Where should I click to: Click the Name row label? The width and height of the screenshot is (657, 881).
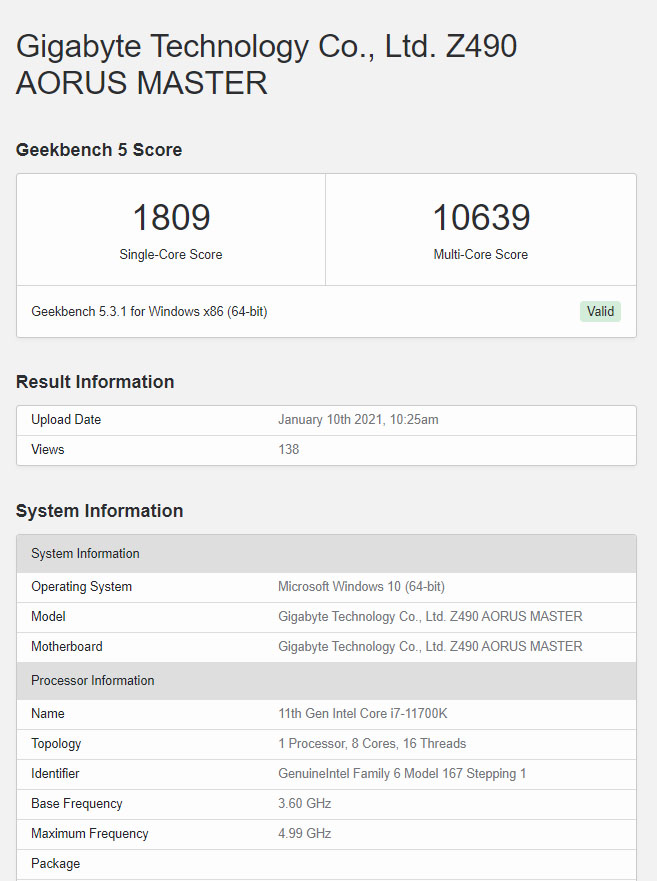[48, 714]
